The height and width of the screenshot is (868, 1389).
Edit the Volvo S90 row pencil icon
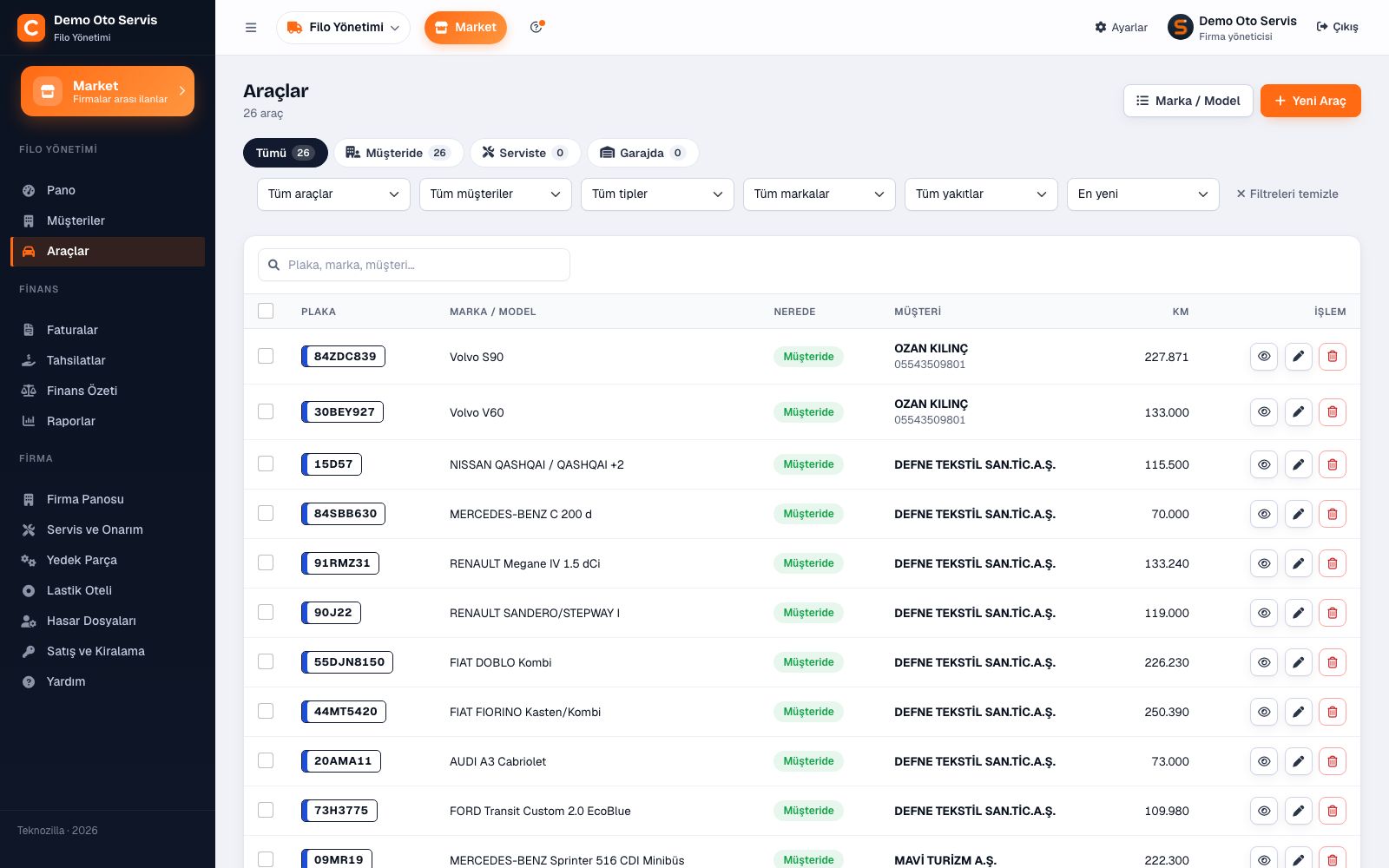(1298, 357)
